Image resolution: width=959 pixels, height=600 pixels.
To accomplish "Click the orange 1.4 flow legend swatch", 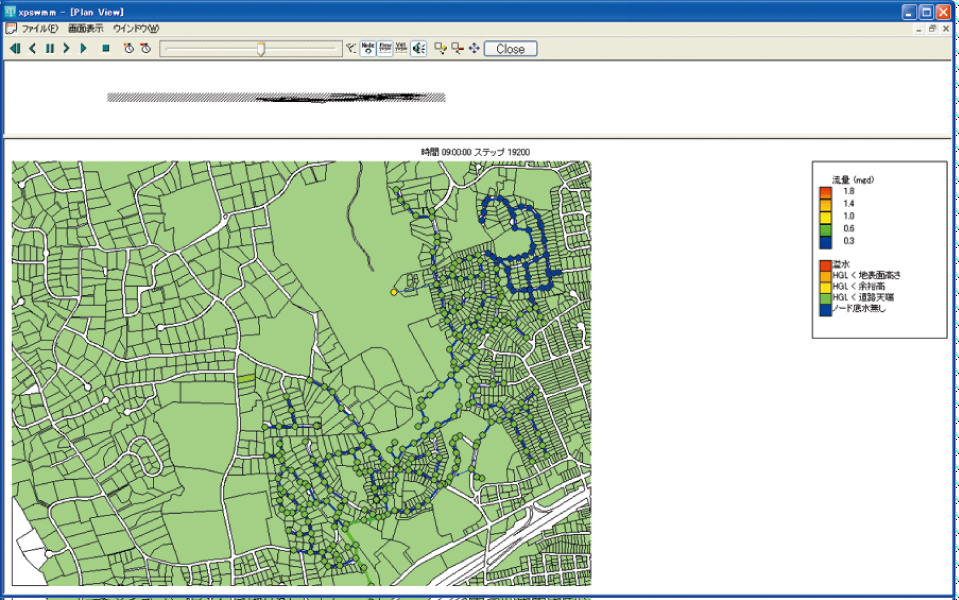I will point(826,204).
